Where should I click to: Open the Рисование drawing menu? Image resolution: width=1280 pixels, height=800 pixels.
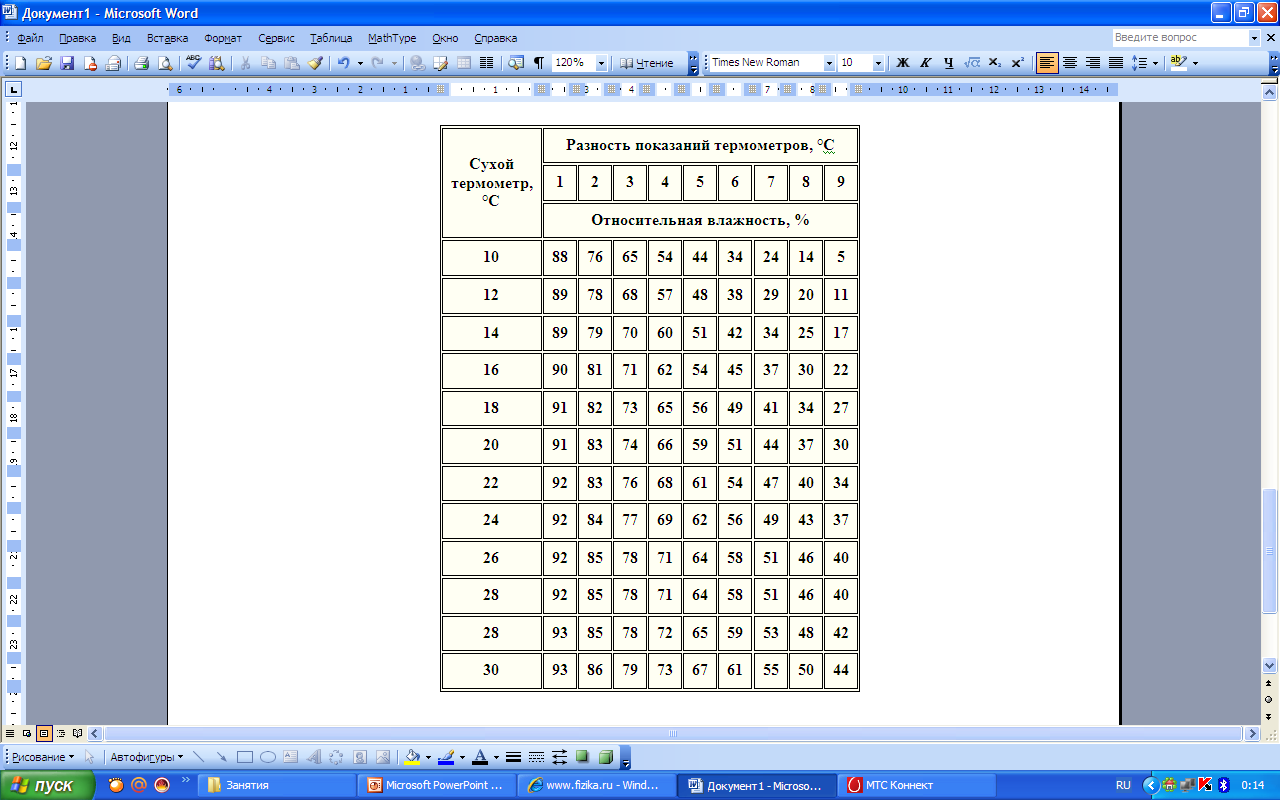click(42, 757)
